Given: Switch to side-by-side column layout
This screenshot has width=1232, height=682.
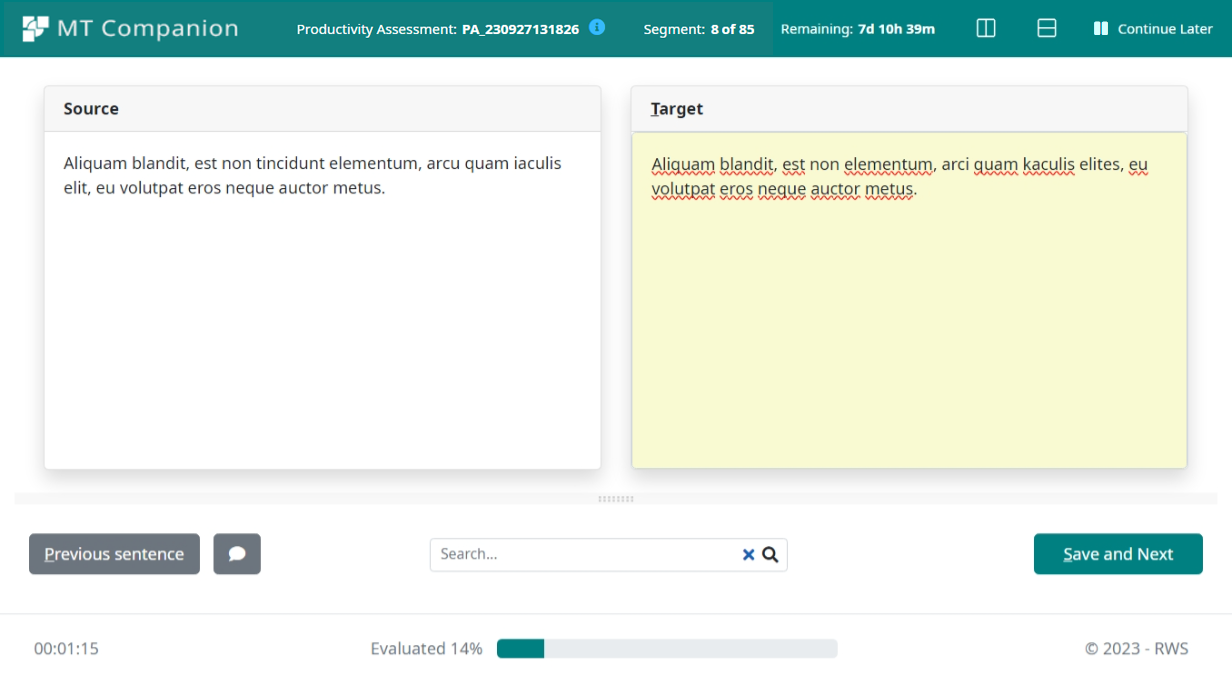Looking at the screenshot, I should coord(986,28).
